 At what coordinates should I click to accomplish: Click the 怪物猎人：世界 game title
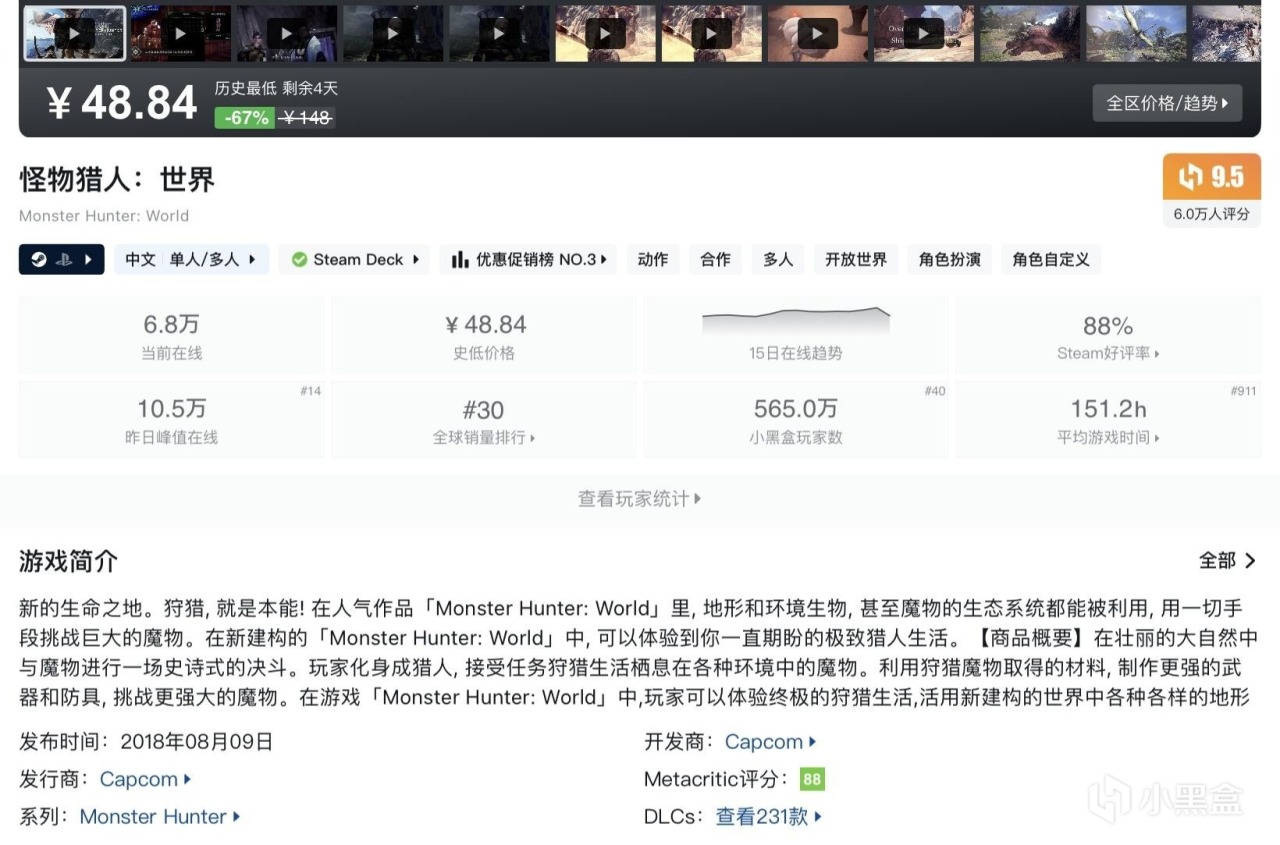pos(117,180)
